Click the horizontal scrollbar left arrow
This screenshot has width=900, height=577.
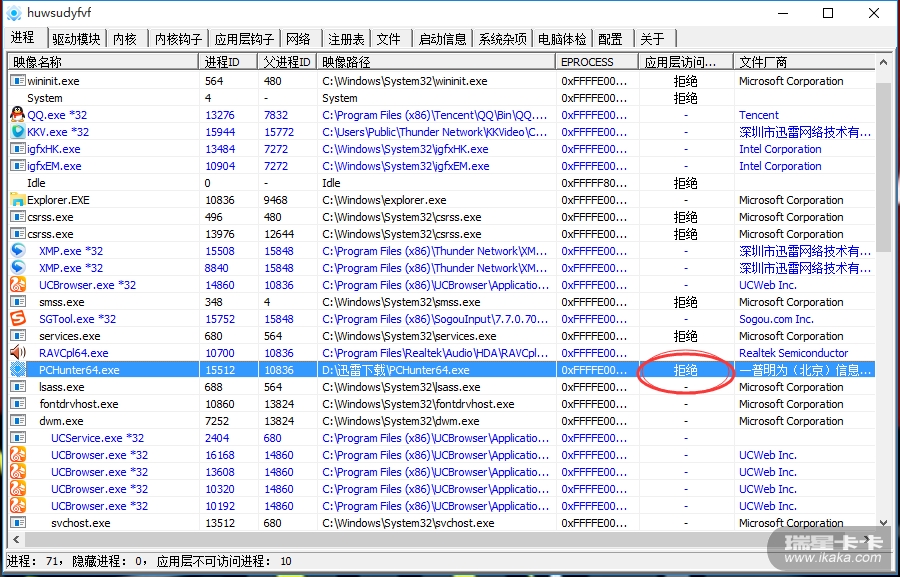click(x=16, y=540)
